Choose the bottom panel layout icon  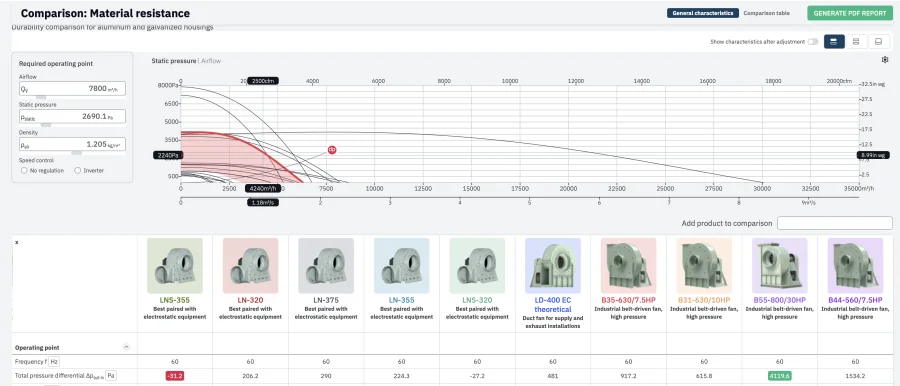pyautogui.click(x=878, y=41)
